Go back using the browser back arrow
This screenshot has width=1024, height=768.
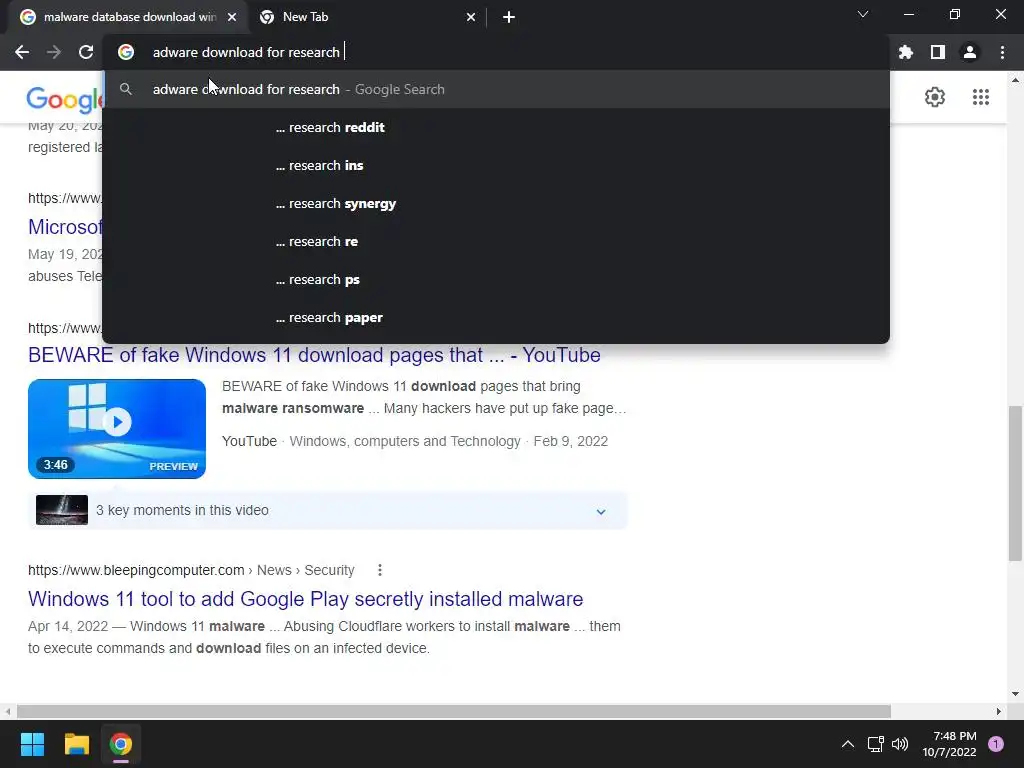tap(22, 52)
